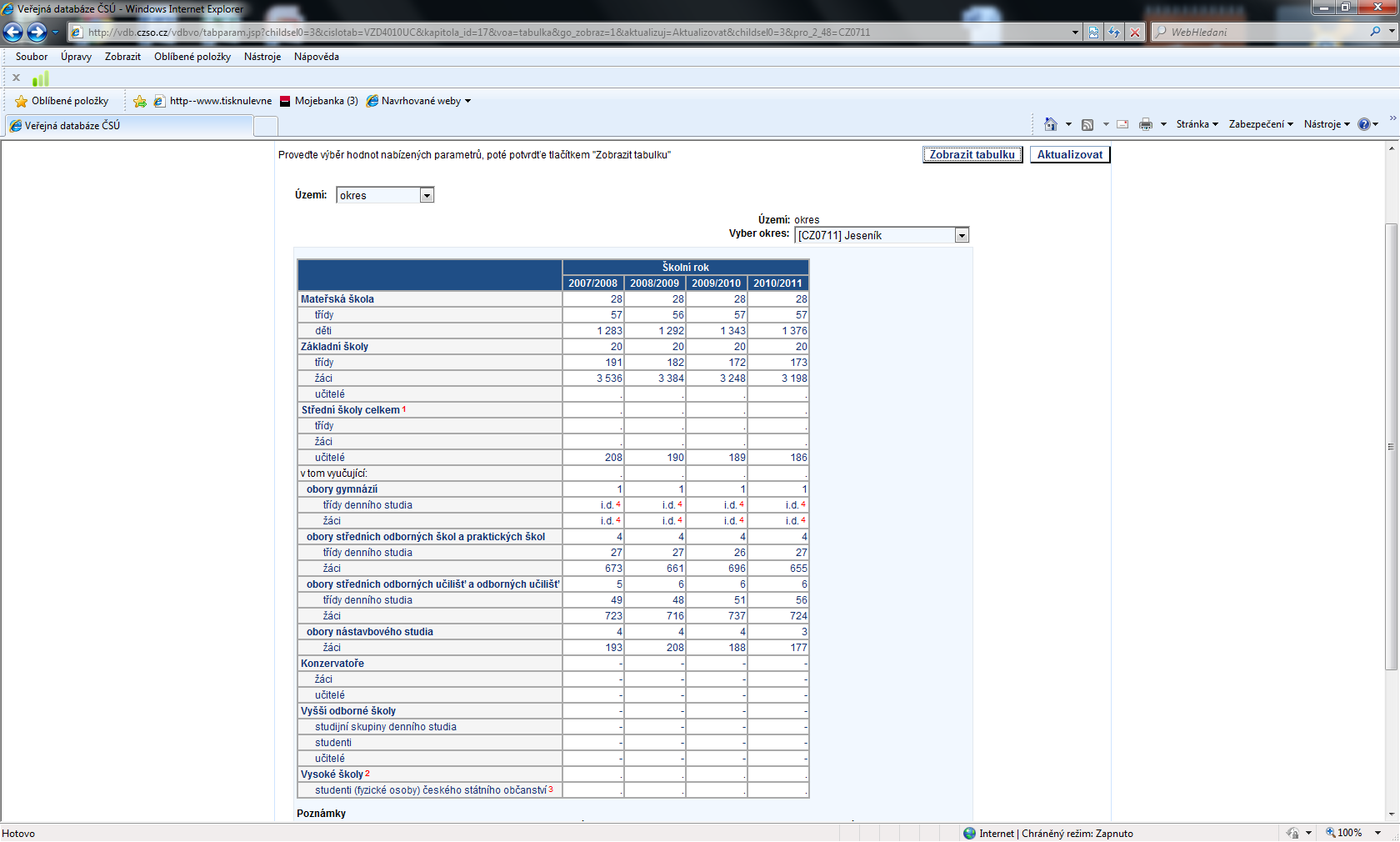Click the Internet zone globe status icon
Image resolution: width=1400 pixels, height=842 pixels.
tap(969, 833)
